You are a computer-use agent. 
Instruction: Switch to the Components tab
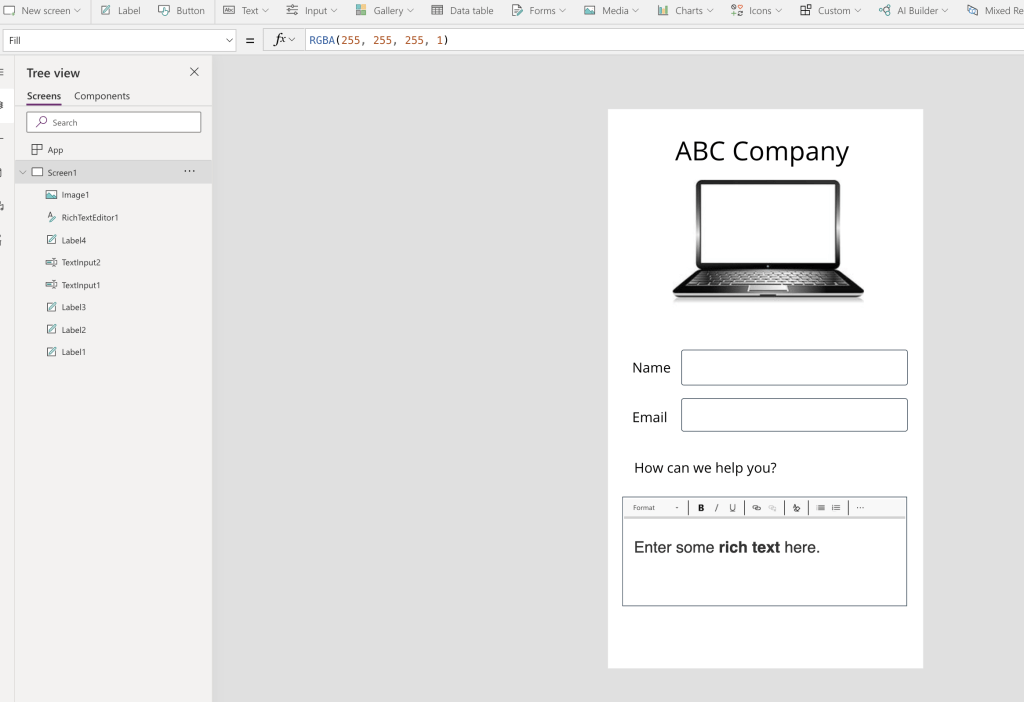(x=102, y=96)
